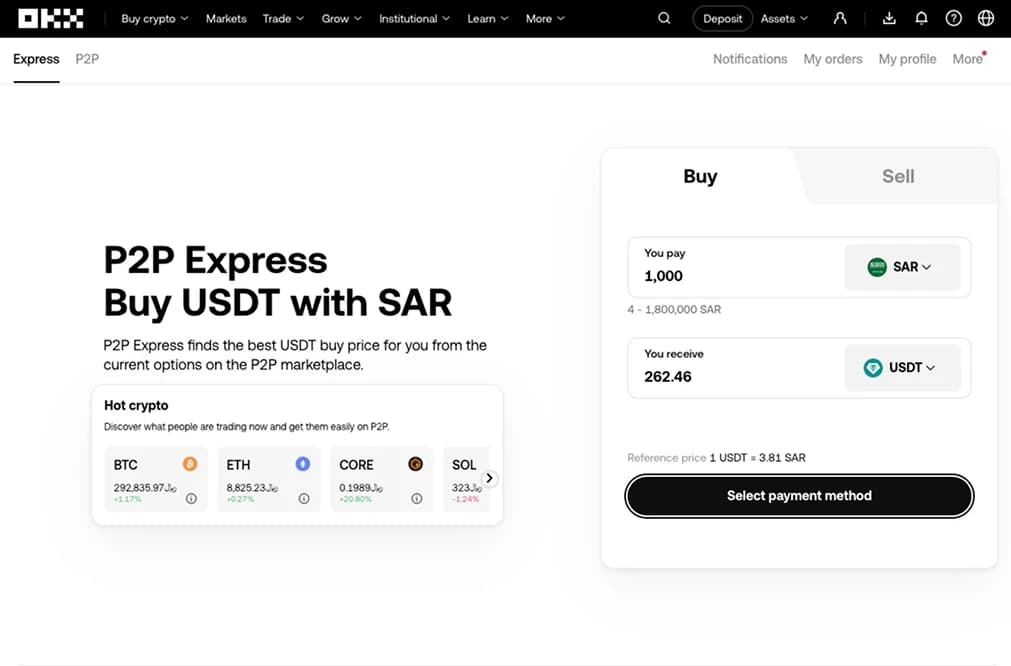Open the notifications bell icon
Viewport: 1011px width, 666px height.
click(921, 18)
